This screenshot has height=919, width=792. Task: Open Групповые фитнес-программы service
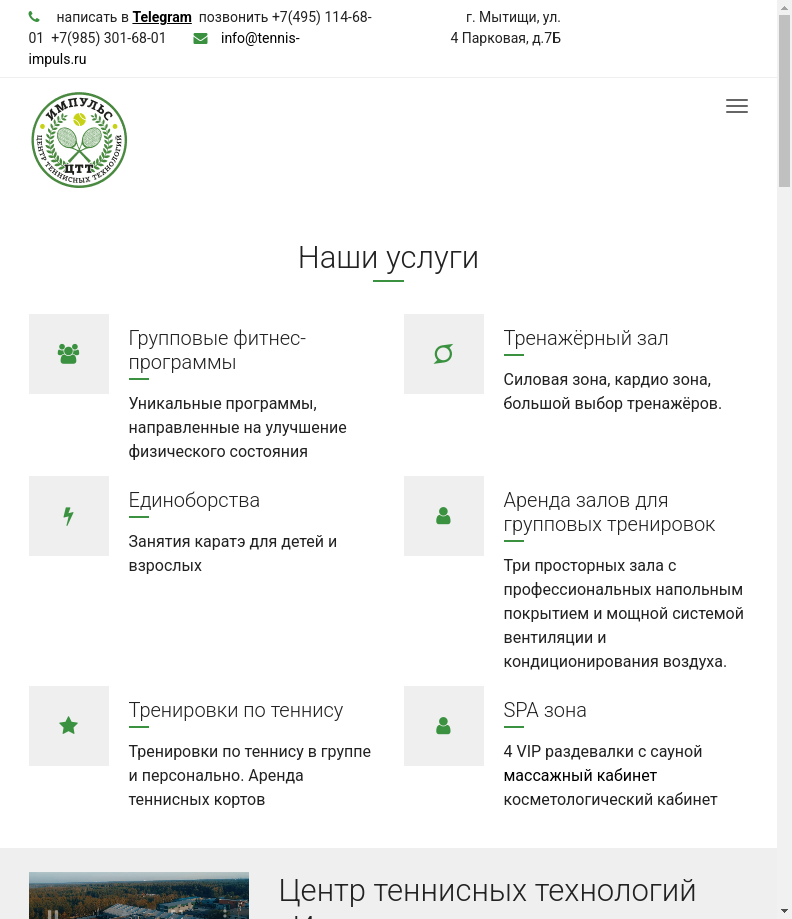217,350
